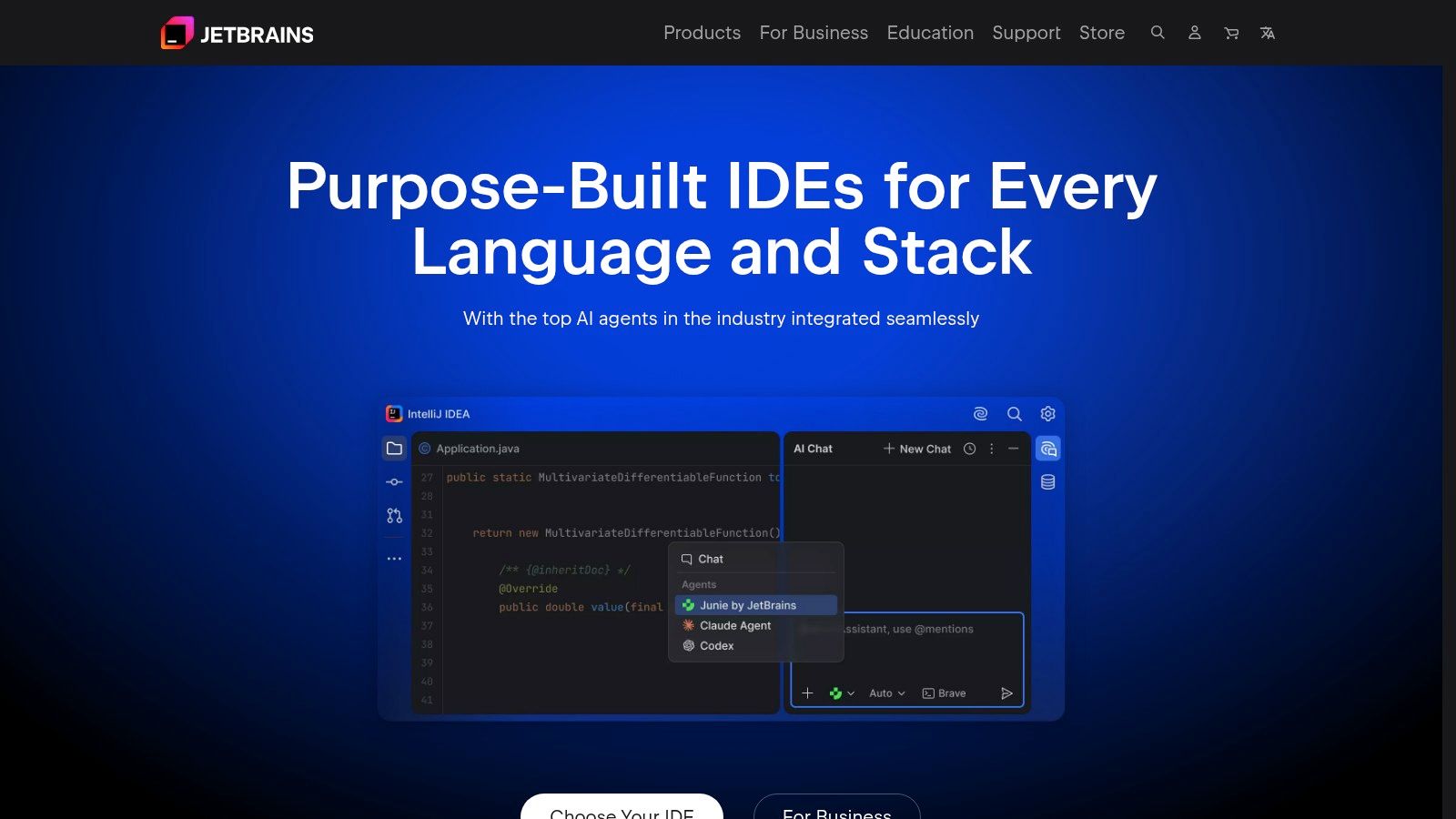Image resolution: width=1456 pixels, height=819 pixels.
Task: Open the Products menu in the header
Action: coord(702,33)
